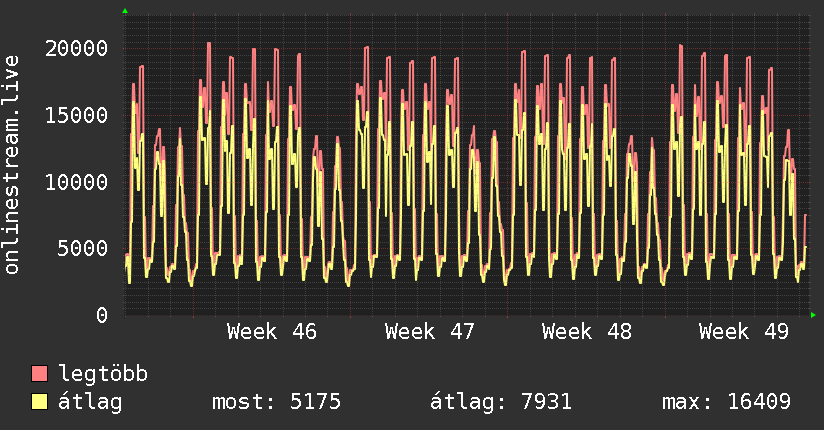This screenshot has width=824, height=430.
Task: Click the 'max: 16409' statistic
Action: 726,402
